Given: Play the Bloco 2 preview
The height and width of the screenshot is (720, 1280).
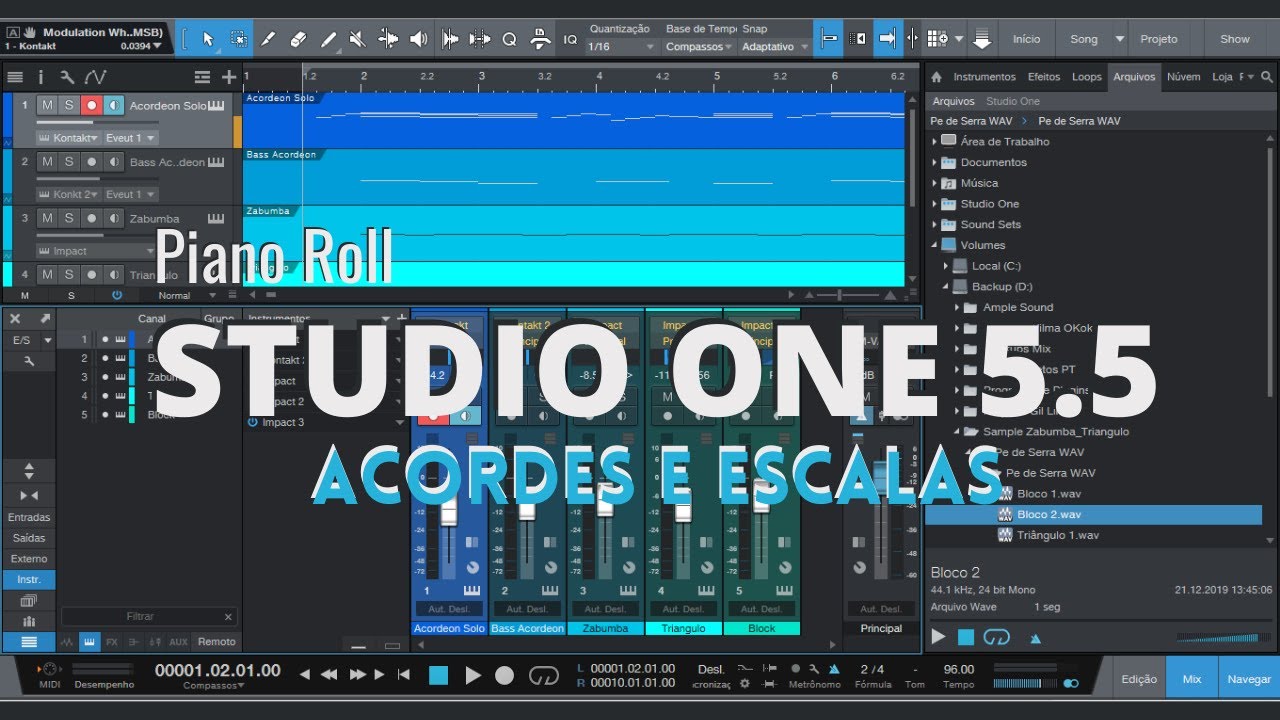Looking at the screenshot, I should tap(938, 637).
